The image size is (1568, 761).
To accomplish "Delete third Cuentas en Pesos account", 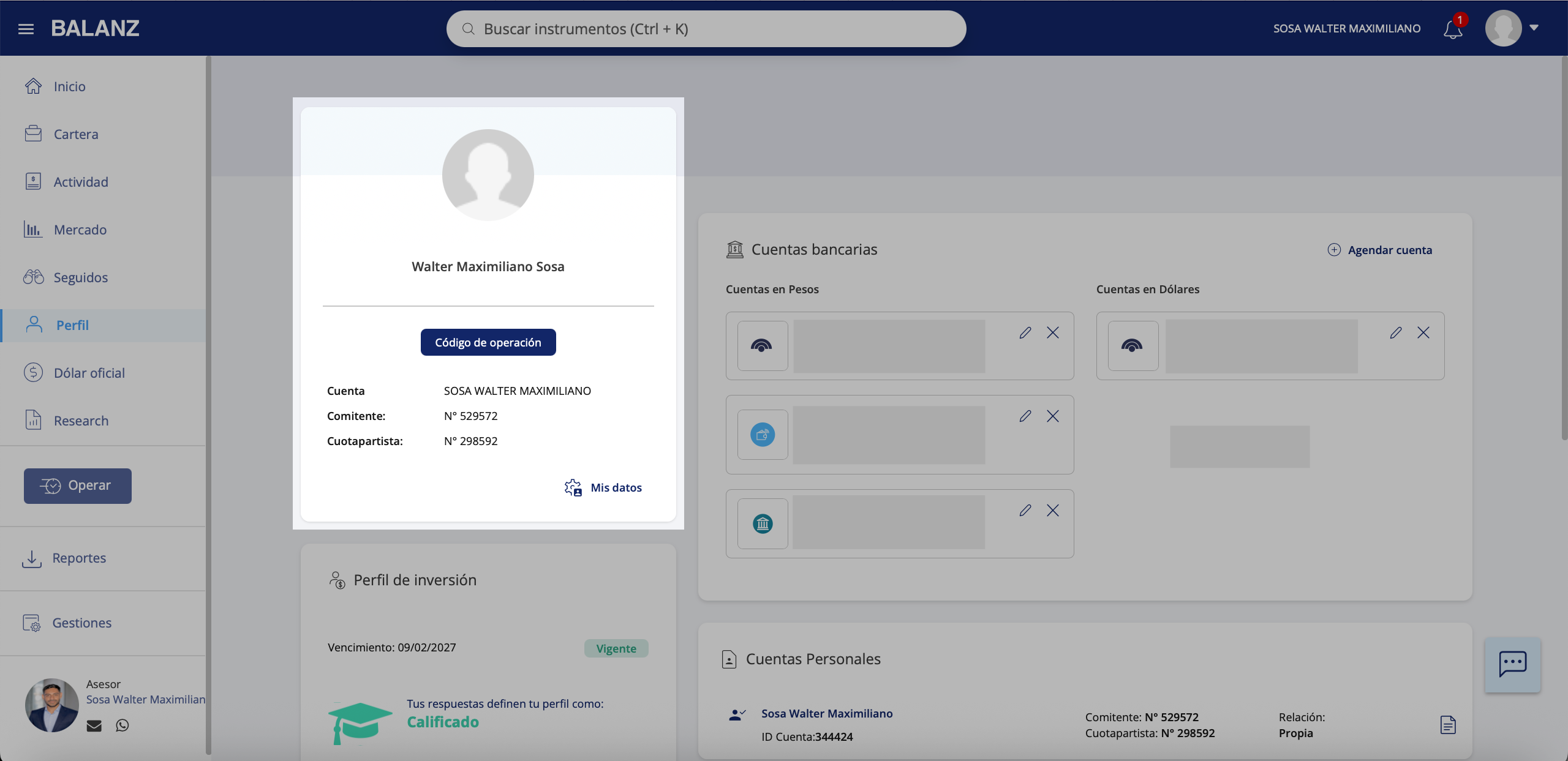I will click(x=1053, y=511).
